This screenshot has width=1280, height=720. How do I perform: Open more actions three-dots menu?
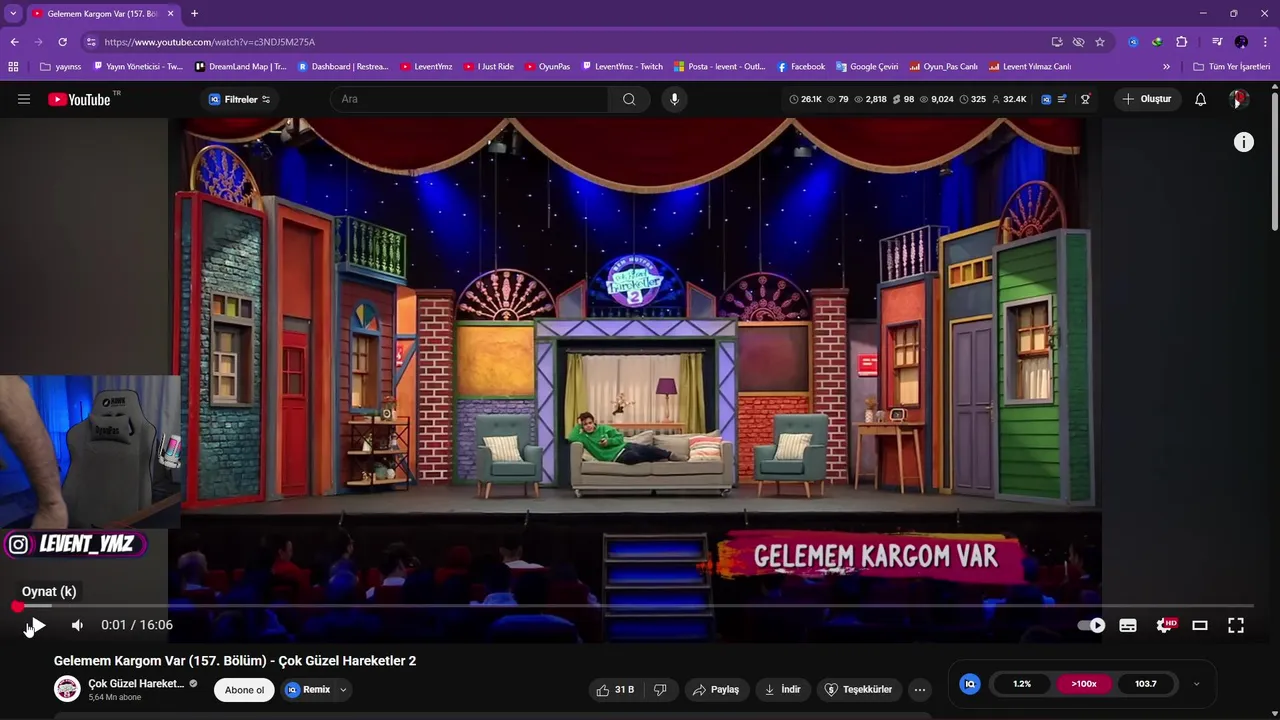point(920,690)
